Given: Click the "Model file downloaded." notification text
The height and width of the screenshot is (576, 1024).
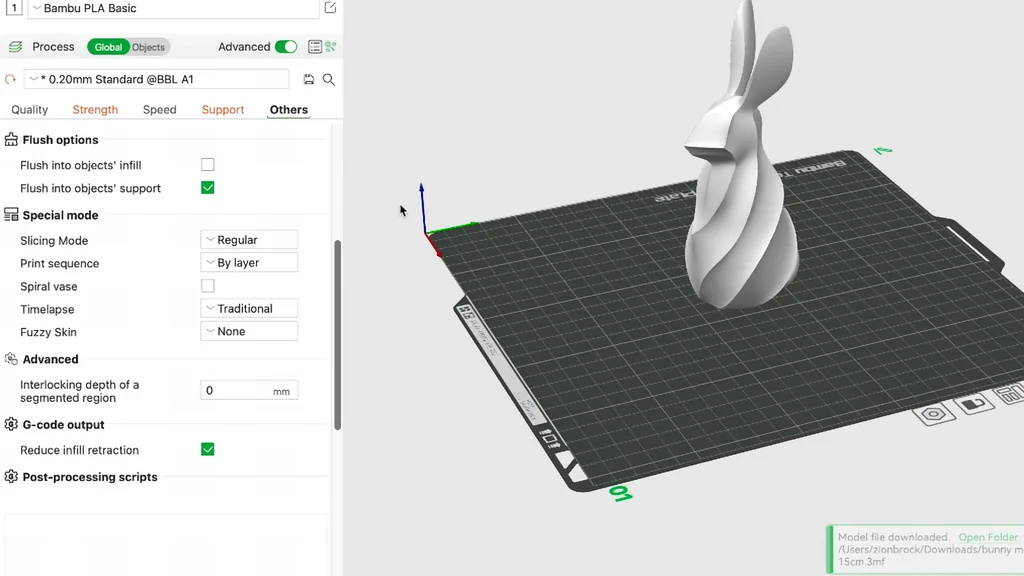Looking at the screenshot, I should tap(893, 537).
